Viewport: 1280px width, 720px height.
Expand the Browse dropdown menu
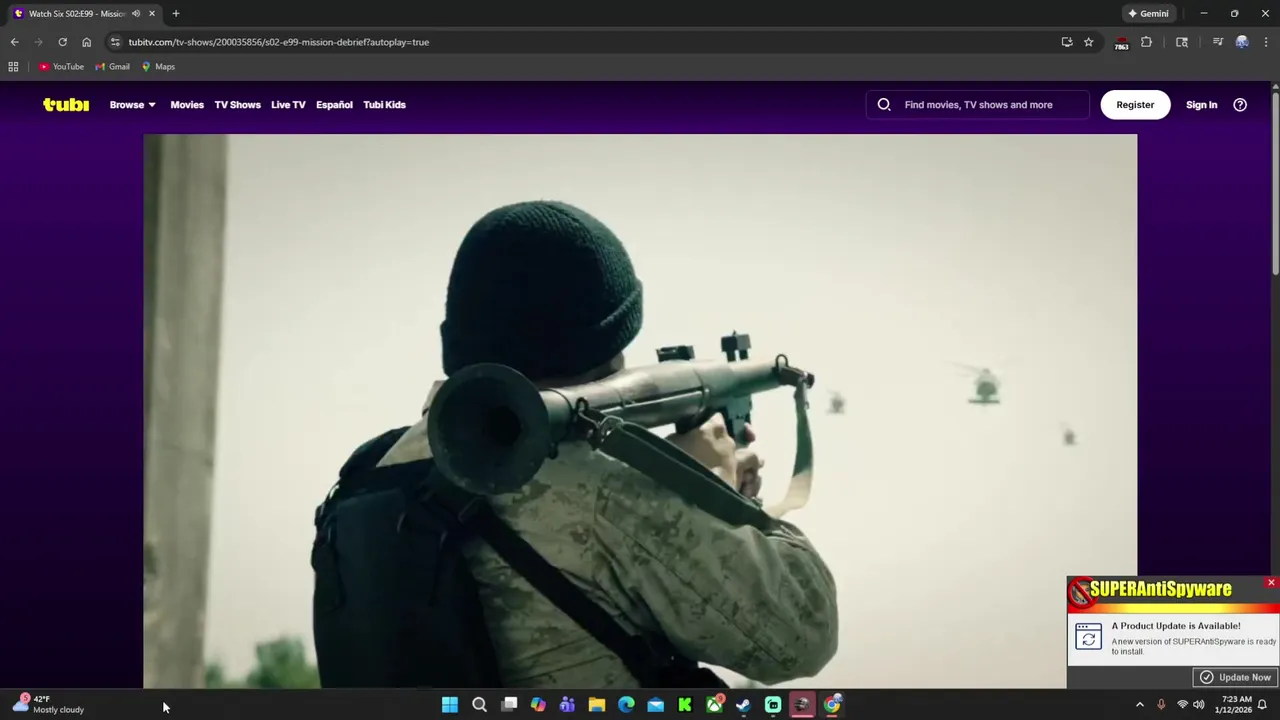(x=132, y=105)
